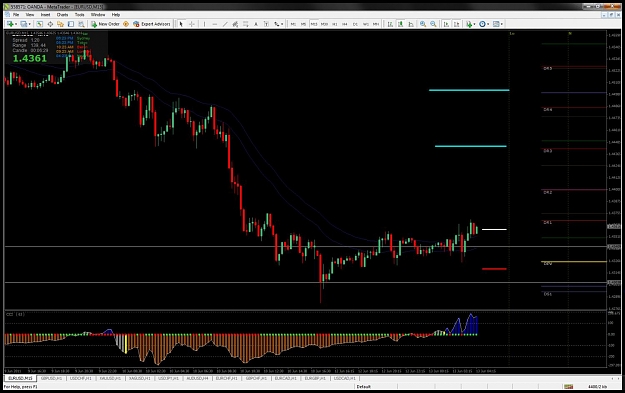This screenshot has height=393, width=625.
Task: Open the View menu
Action: click(30, 14)
